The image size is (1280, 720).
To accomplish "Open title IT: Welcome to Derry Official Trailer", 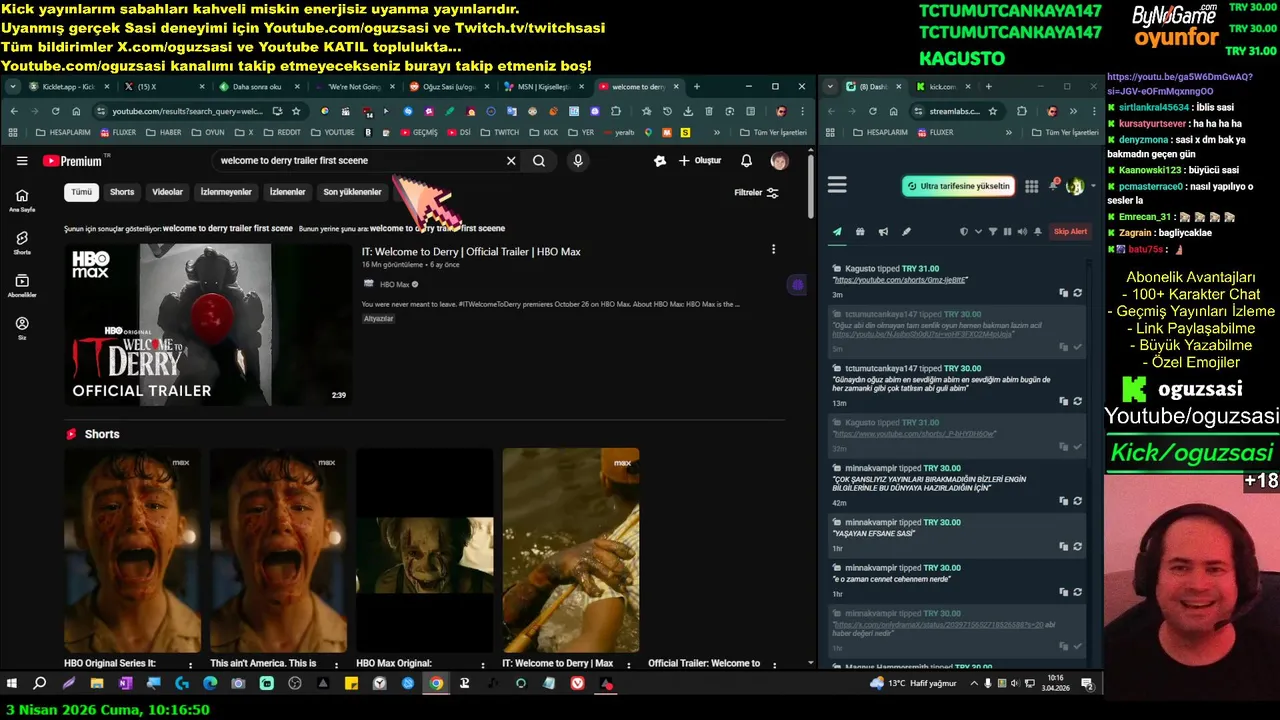I will (x=471, y=252).
